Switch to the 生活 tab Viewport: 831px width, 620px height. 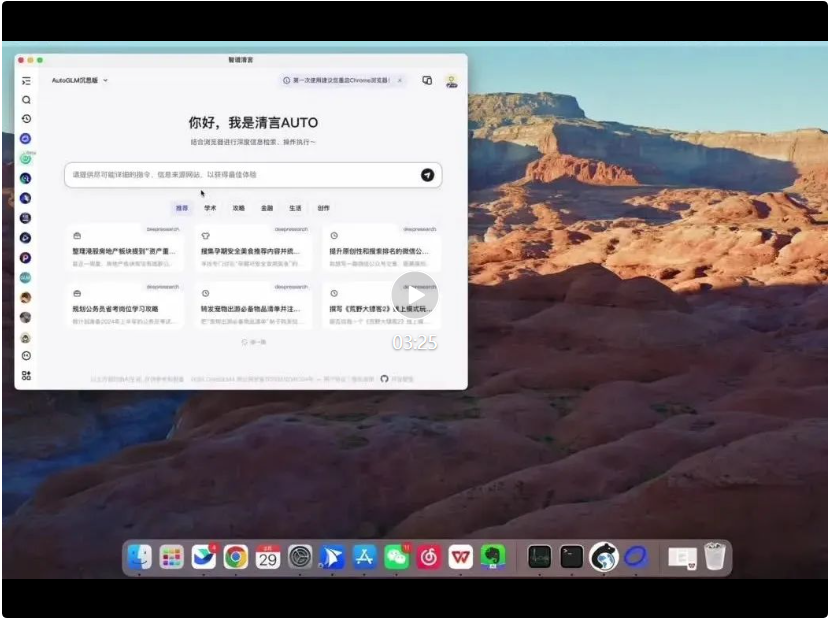click(295, 208)
